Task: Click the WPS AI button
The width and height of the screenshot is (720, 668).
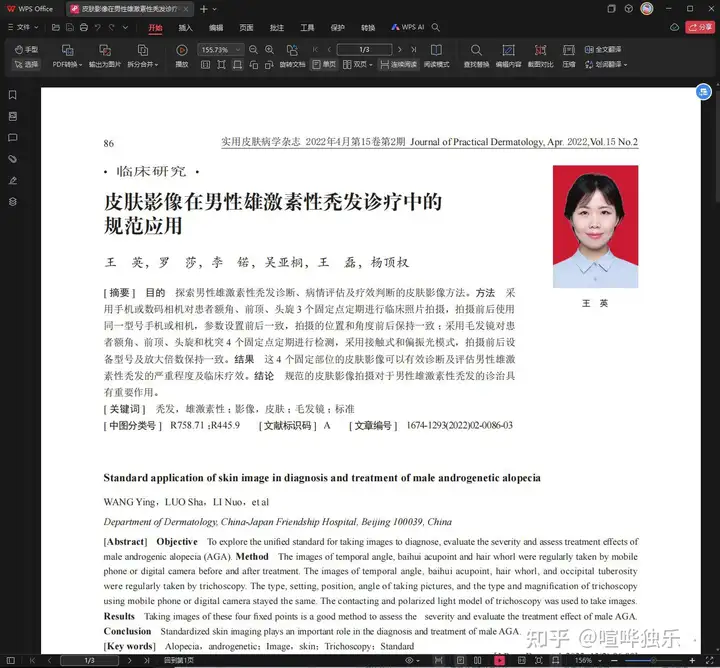Action: 407,28
